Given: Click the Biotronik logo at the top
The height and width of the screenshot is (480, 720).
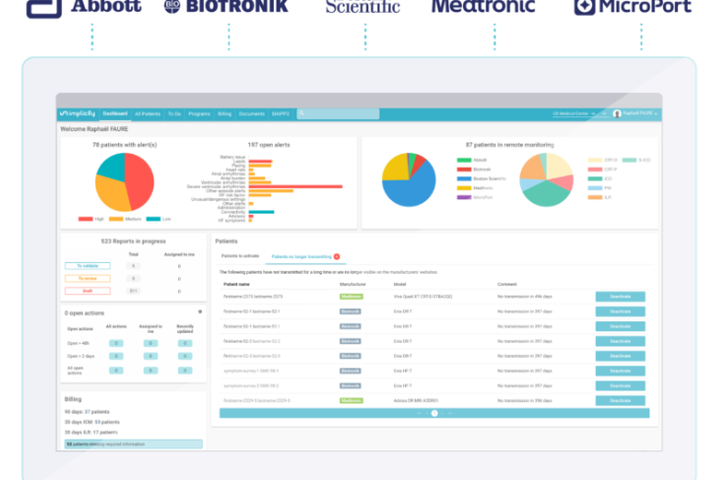Looking at the screenshot, I should pyautogui.click(x=226, y=7).
